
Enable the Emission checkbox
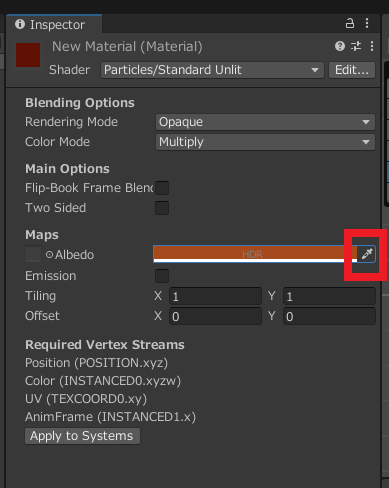(162, 276)
